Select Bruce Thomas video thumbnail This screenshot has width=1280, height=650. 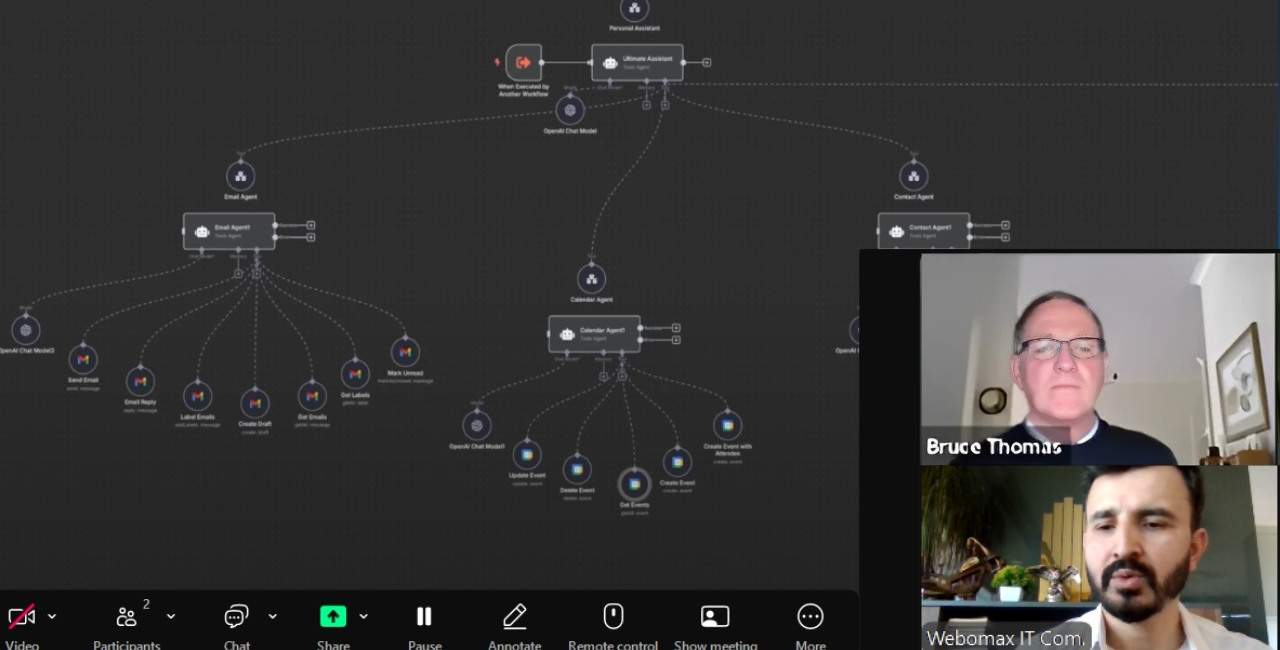point(1098,359)
